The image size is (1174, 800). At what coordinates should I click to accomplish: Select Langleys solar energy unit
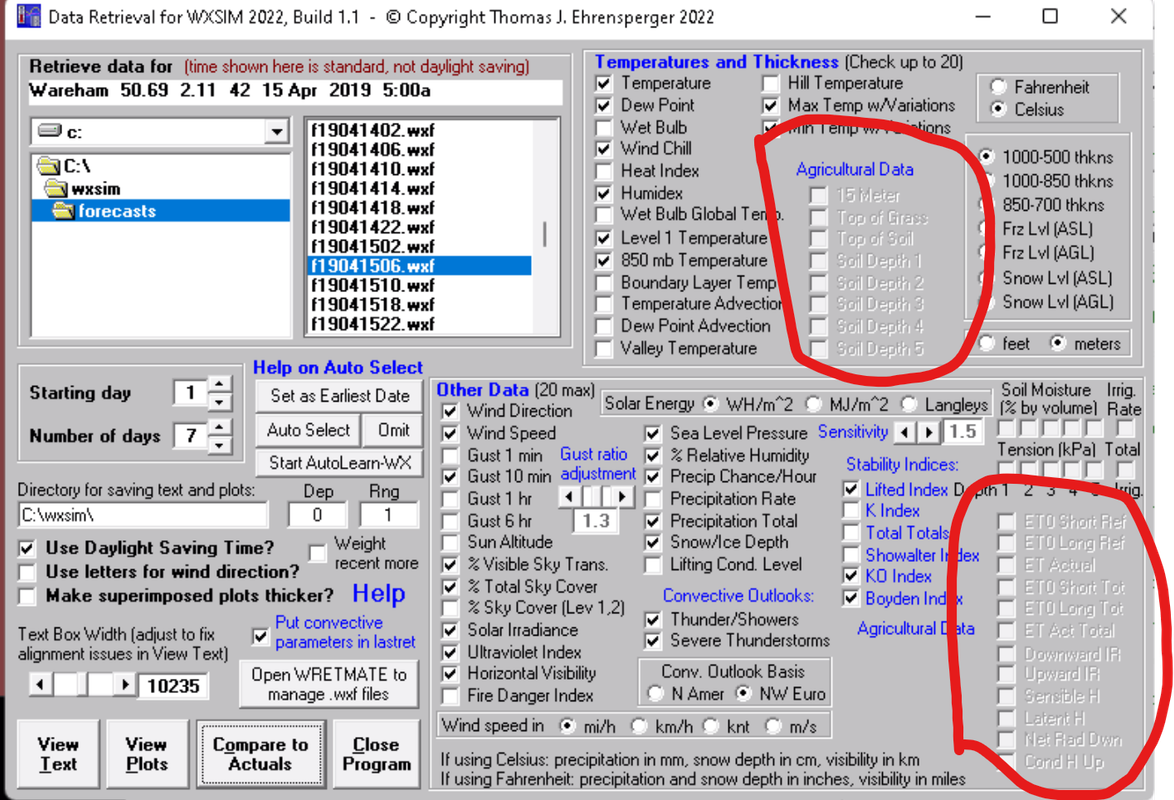coord(909,404)
